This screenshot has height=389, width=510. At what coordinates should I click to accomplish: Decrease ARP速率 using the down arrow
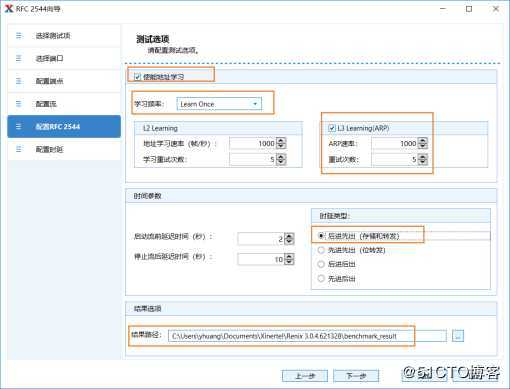tap(423, 146)
